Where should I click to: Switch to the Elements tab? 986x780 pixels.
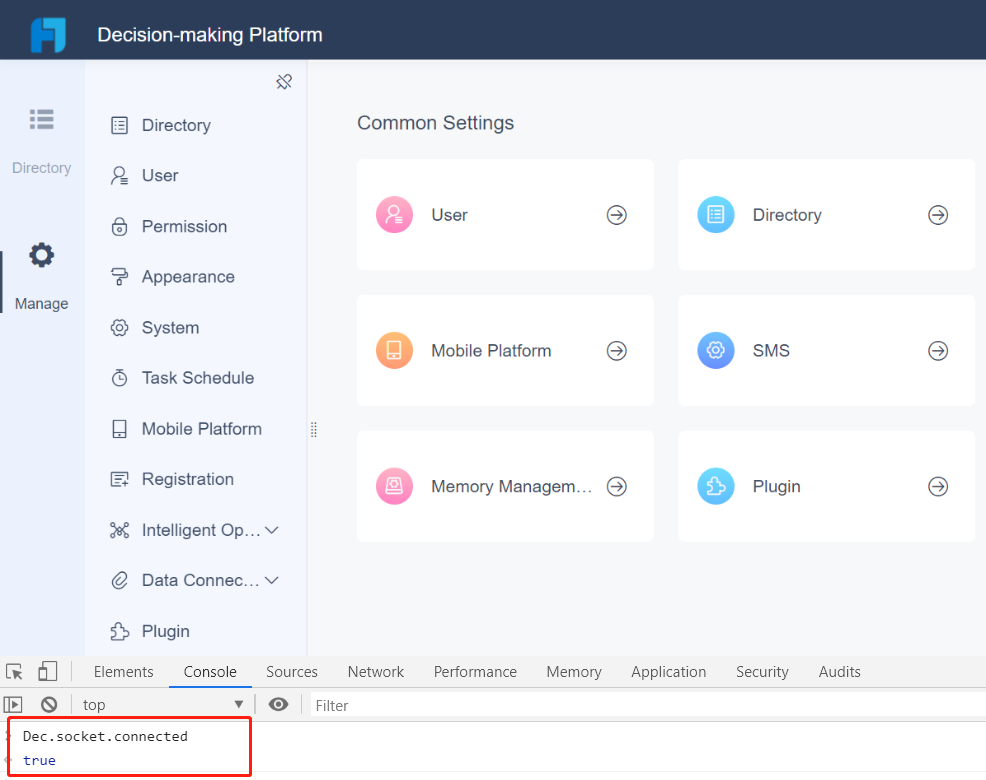(123, 672)
